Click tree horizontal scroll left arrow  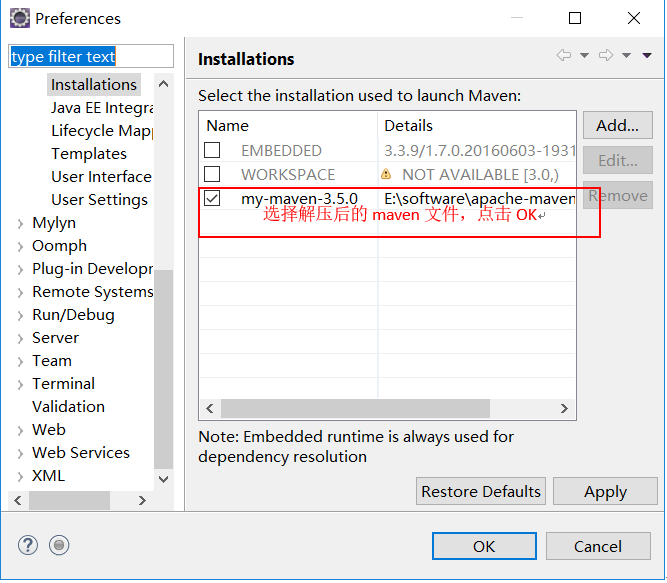point(17,501)
